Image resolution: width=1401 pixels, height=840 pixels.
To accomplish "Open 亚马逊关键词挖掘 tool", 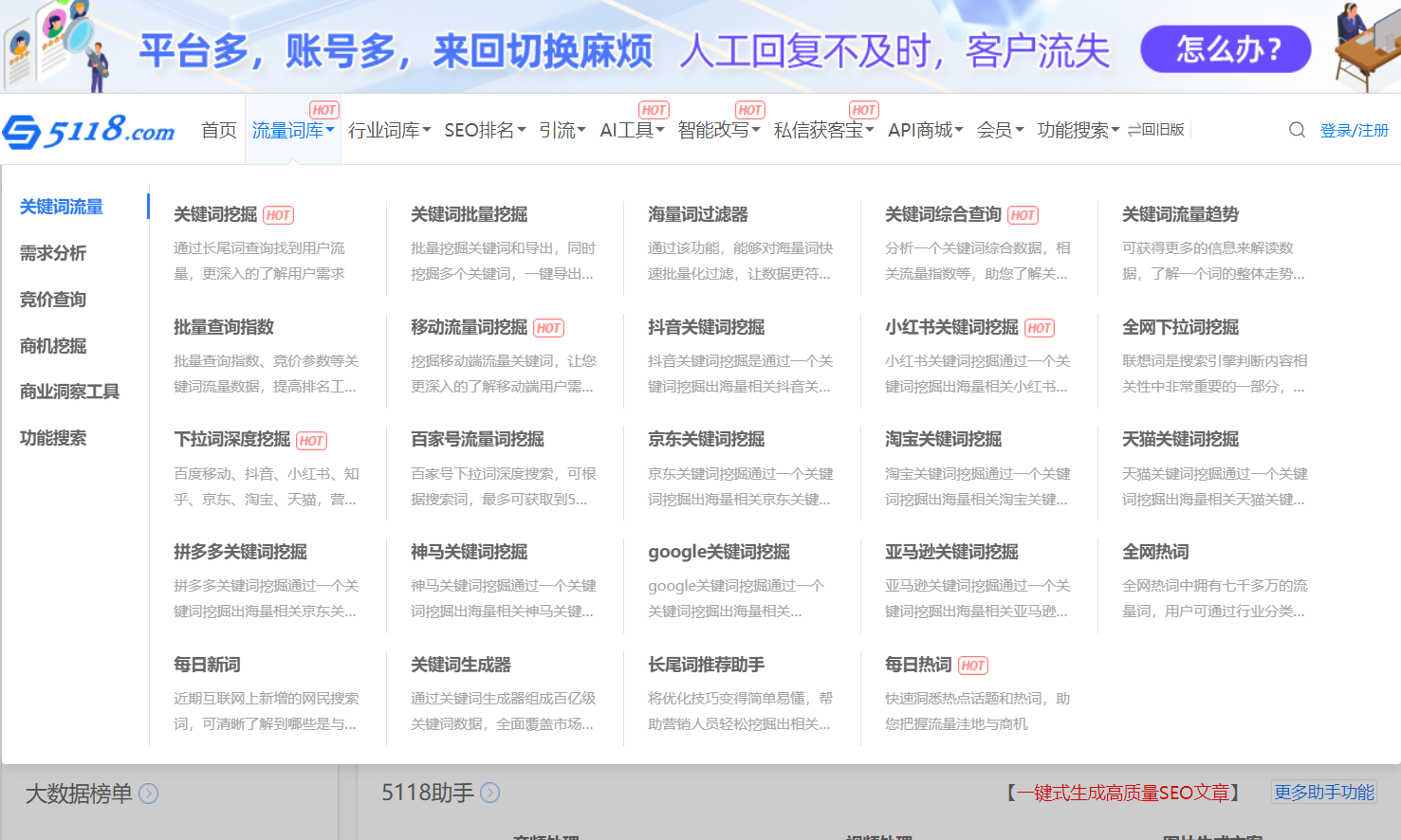I will point(951,552).
